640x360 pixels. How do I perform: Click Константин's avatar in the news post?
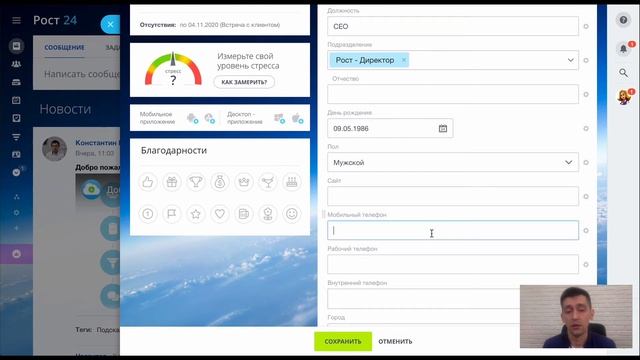54,149
